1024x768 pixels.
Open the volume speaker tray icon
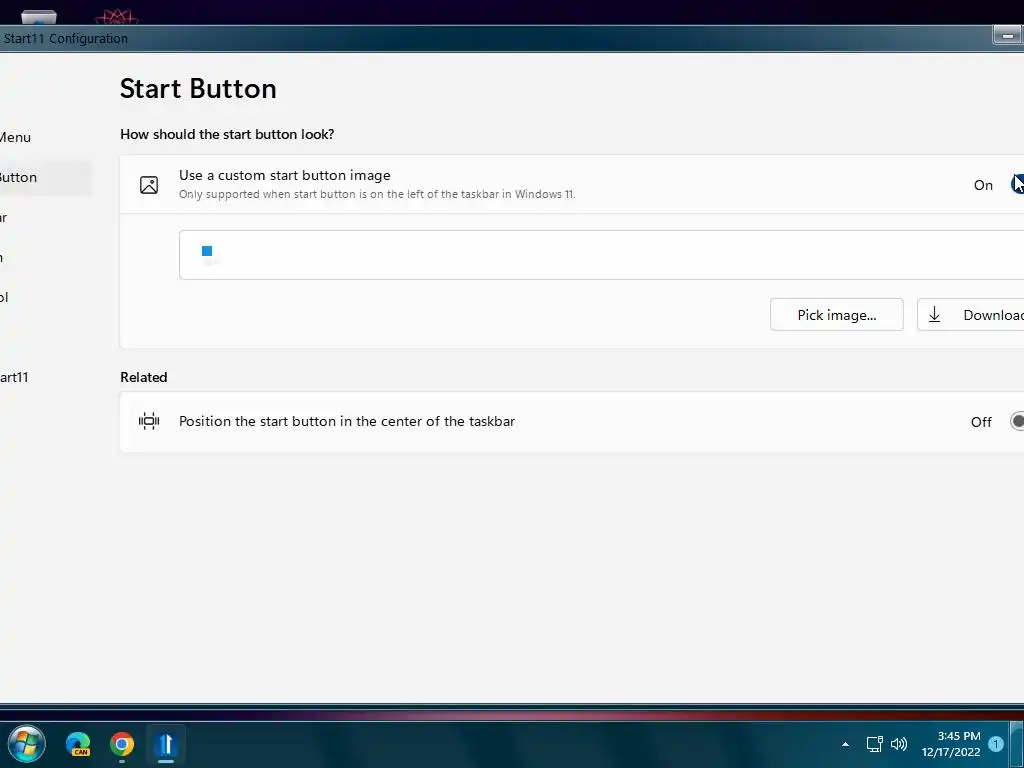pyautogui.click(x=899, y=744)
